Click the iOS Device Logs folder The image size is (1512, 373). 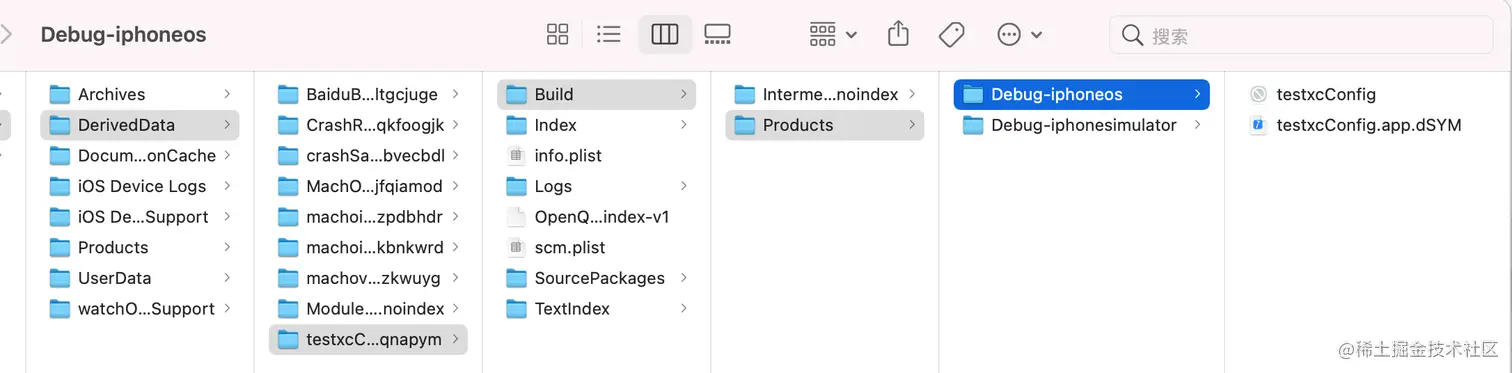[x=140, y=186]
